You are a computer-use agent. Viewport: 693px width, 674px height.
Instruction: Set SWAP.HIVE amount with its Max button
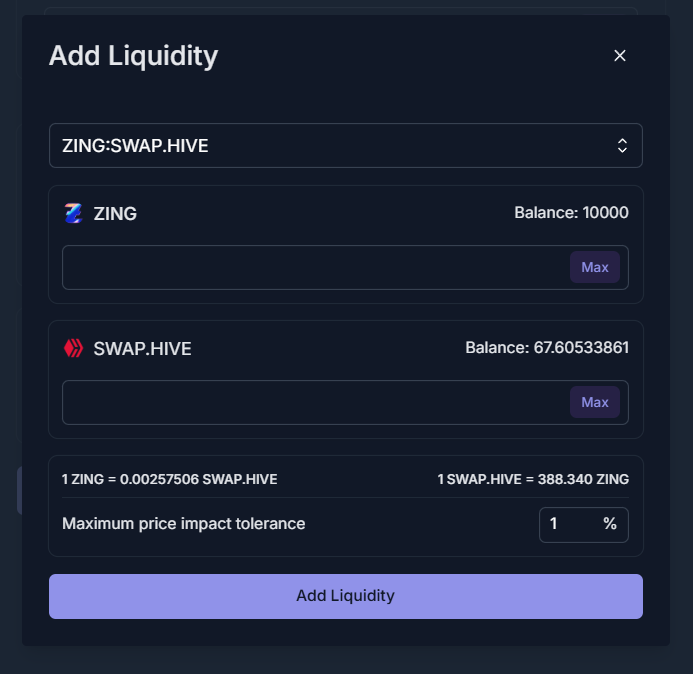pyautogui.click(x=594, y=402)
